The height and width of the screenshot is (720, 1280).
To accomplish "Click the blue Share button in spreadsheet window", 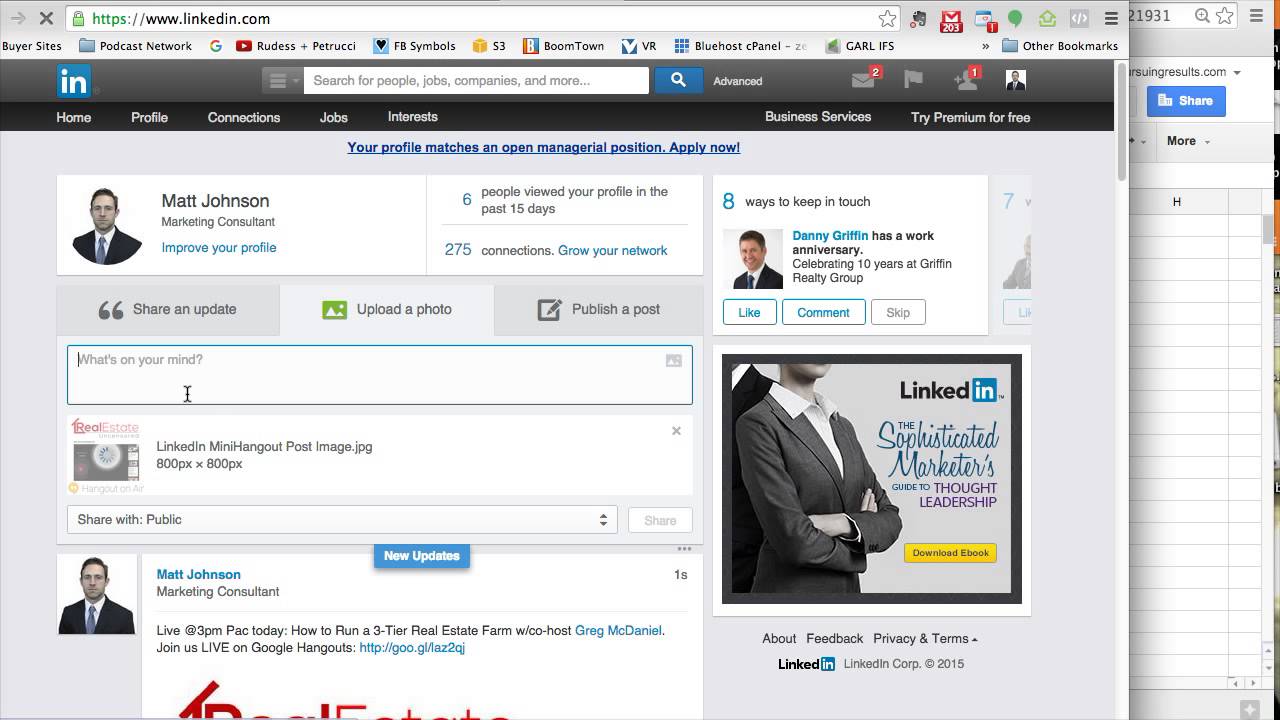I will click(1185, 101).
